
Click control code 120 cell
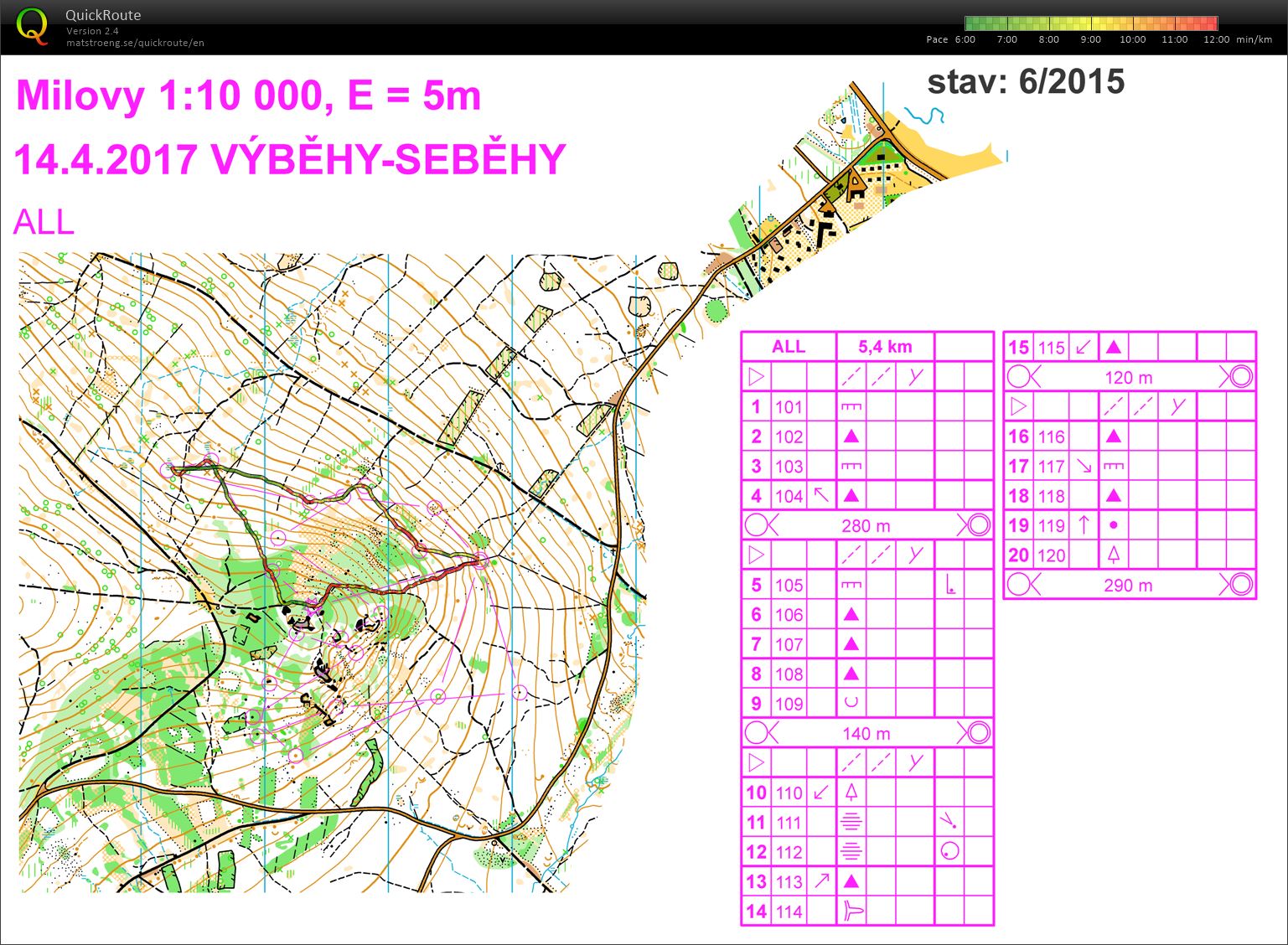[1051, 555]
